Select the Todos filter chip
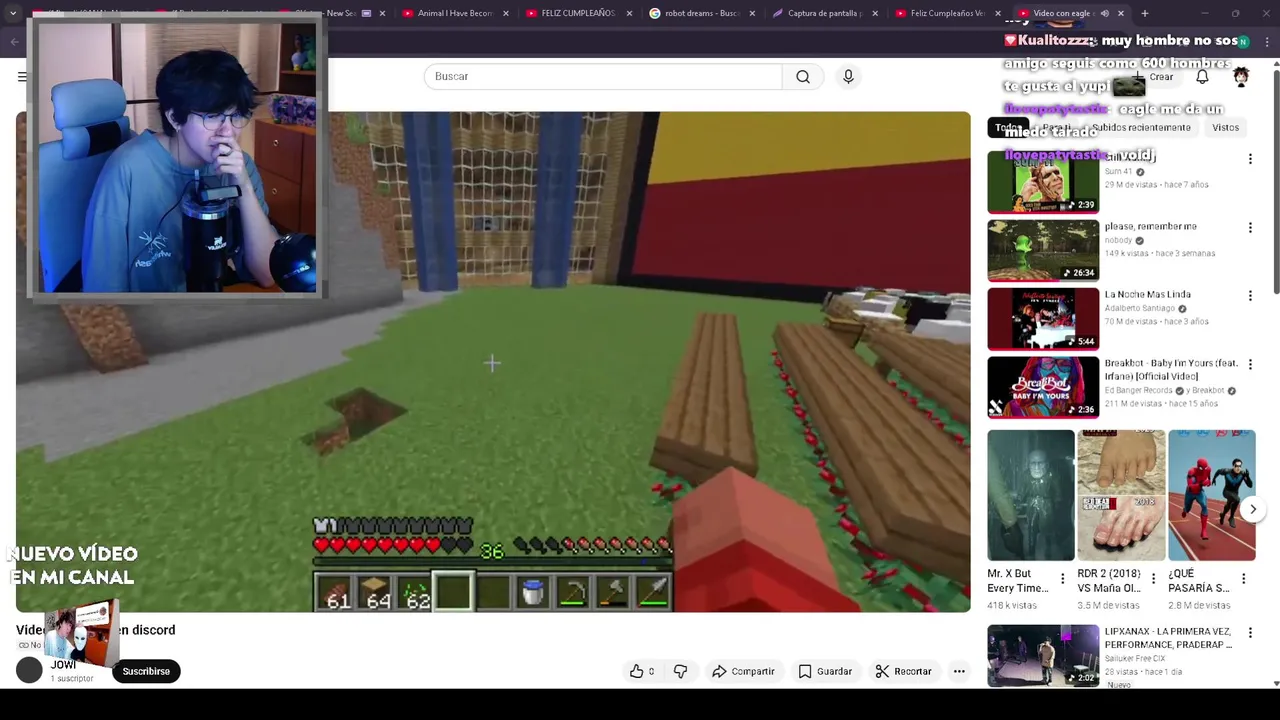This screenshot has width=1280, height=720. tap(1008, 127)
